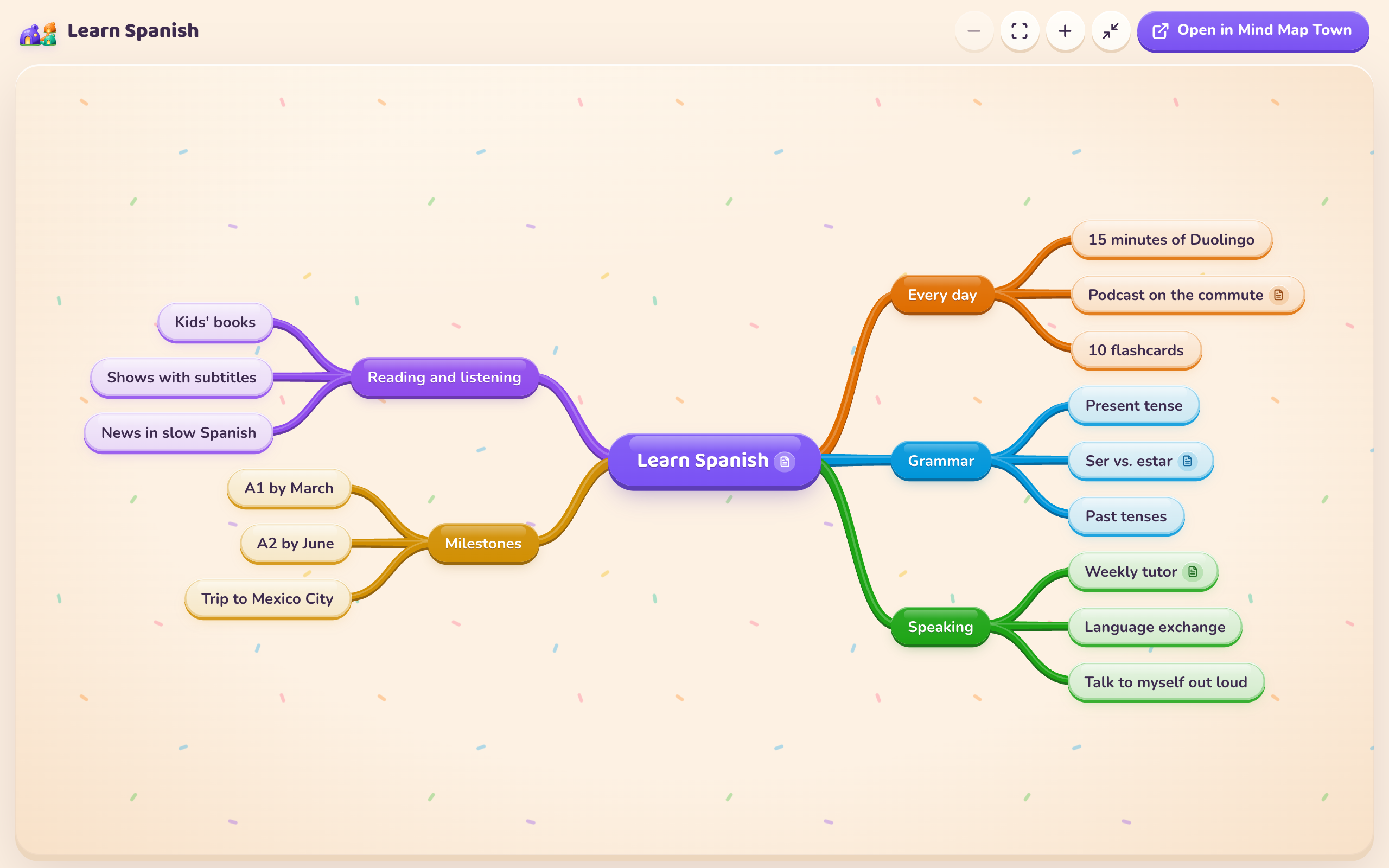Open the note icon on Podcast on the commute
This screenshot has height=868, width=1389.
point(1278,295)
